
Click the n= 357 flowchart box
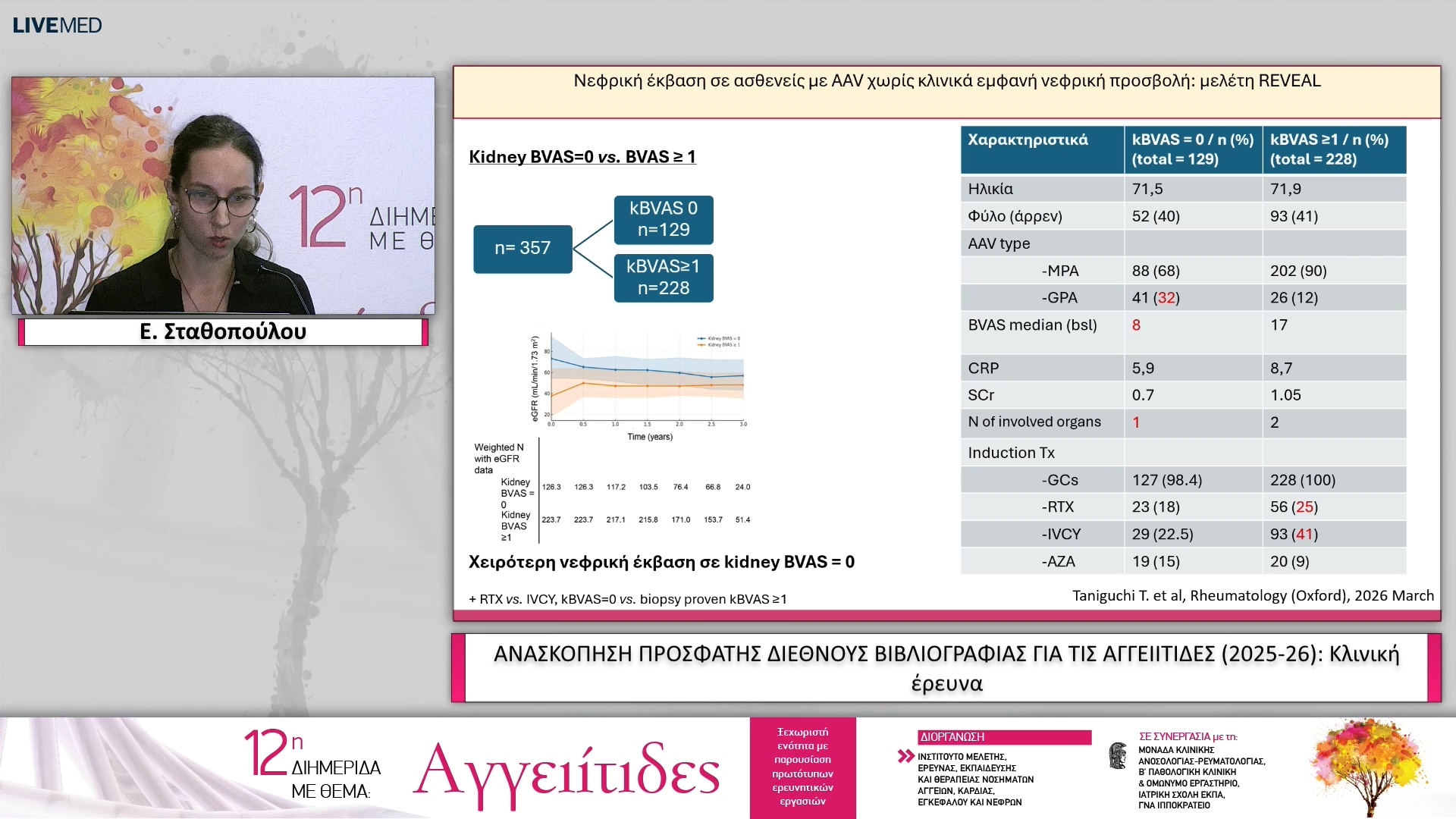(x=522, y=249)
